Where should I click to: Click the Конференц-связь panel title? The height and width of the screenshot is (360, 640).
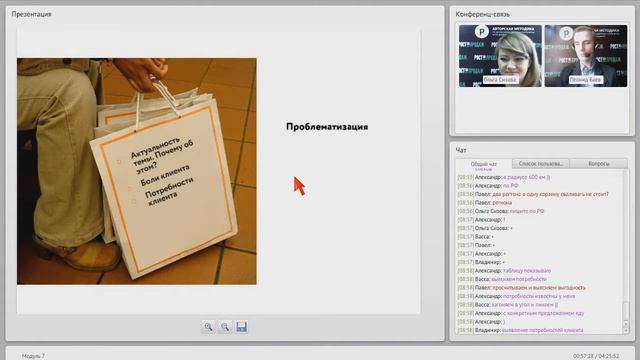point(482,14)
